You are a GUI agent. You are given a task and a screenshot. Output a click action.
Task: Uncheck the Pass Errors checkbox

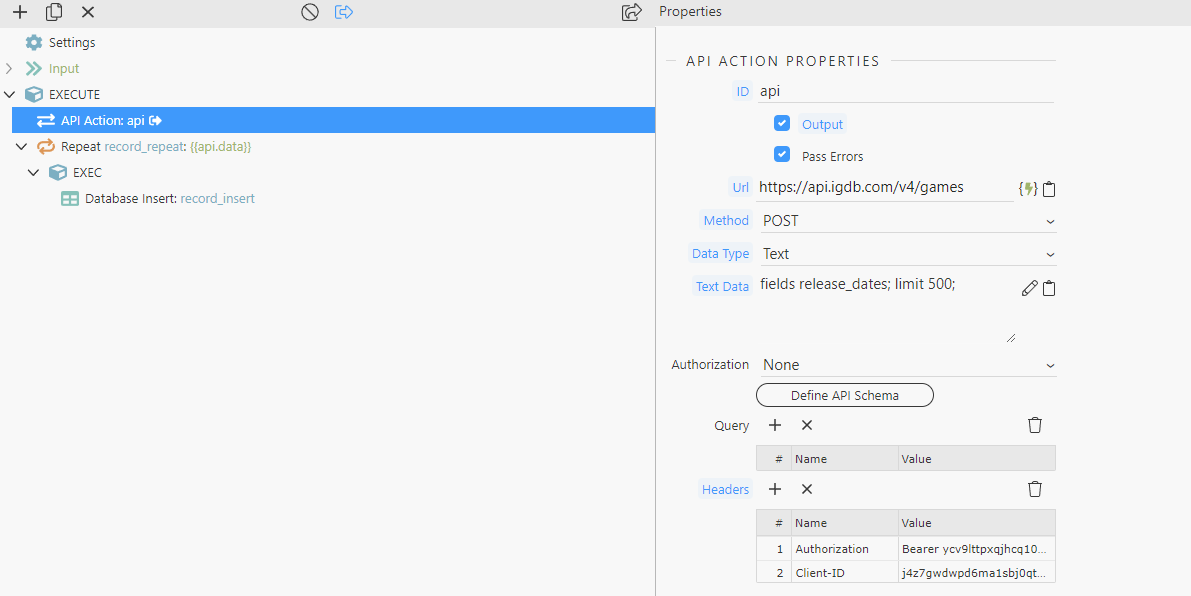tap(782, 155)
